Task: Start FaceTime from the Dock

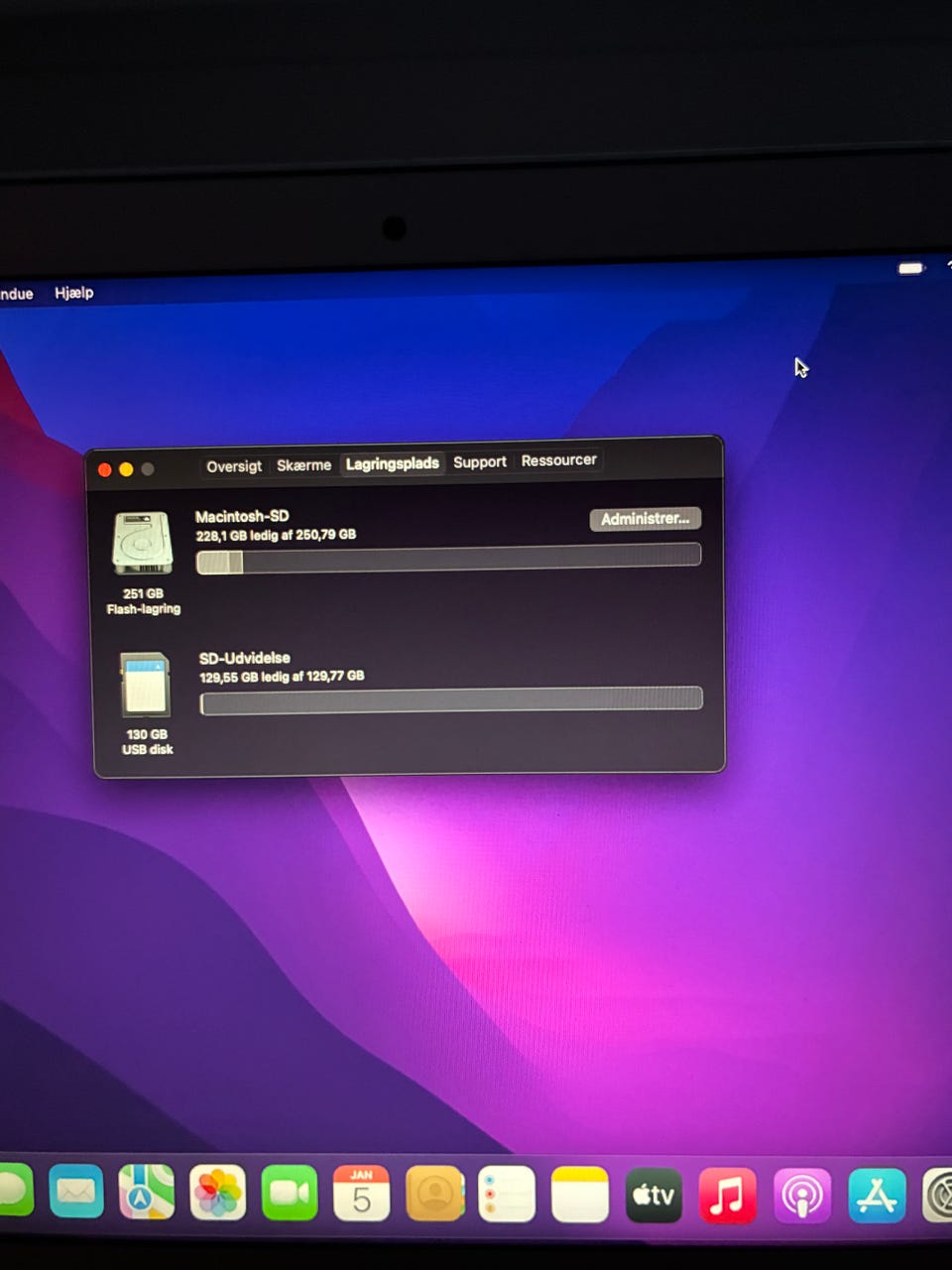Action: [x=290, y=1193]
